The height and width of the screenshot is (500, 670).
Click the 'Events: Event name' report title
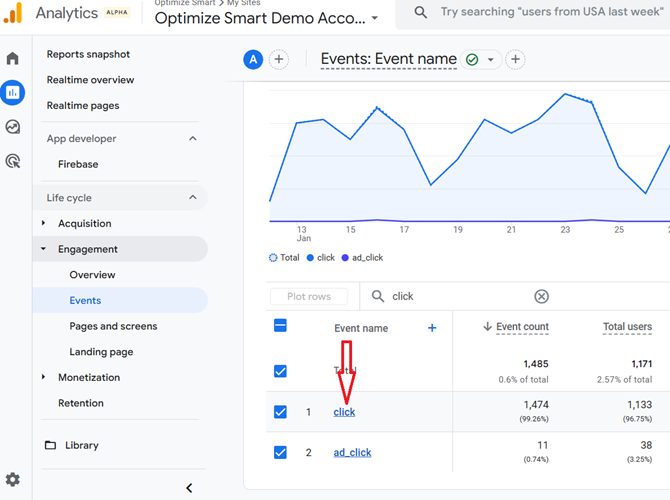(388, 59)
